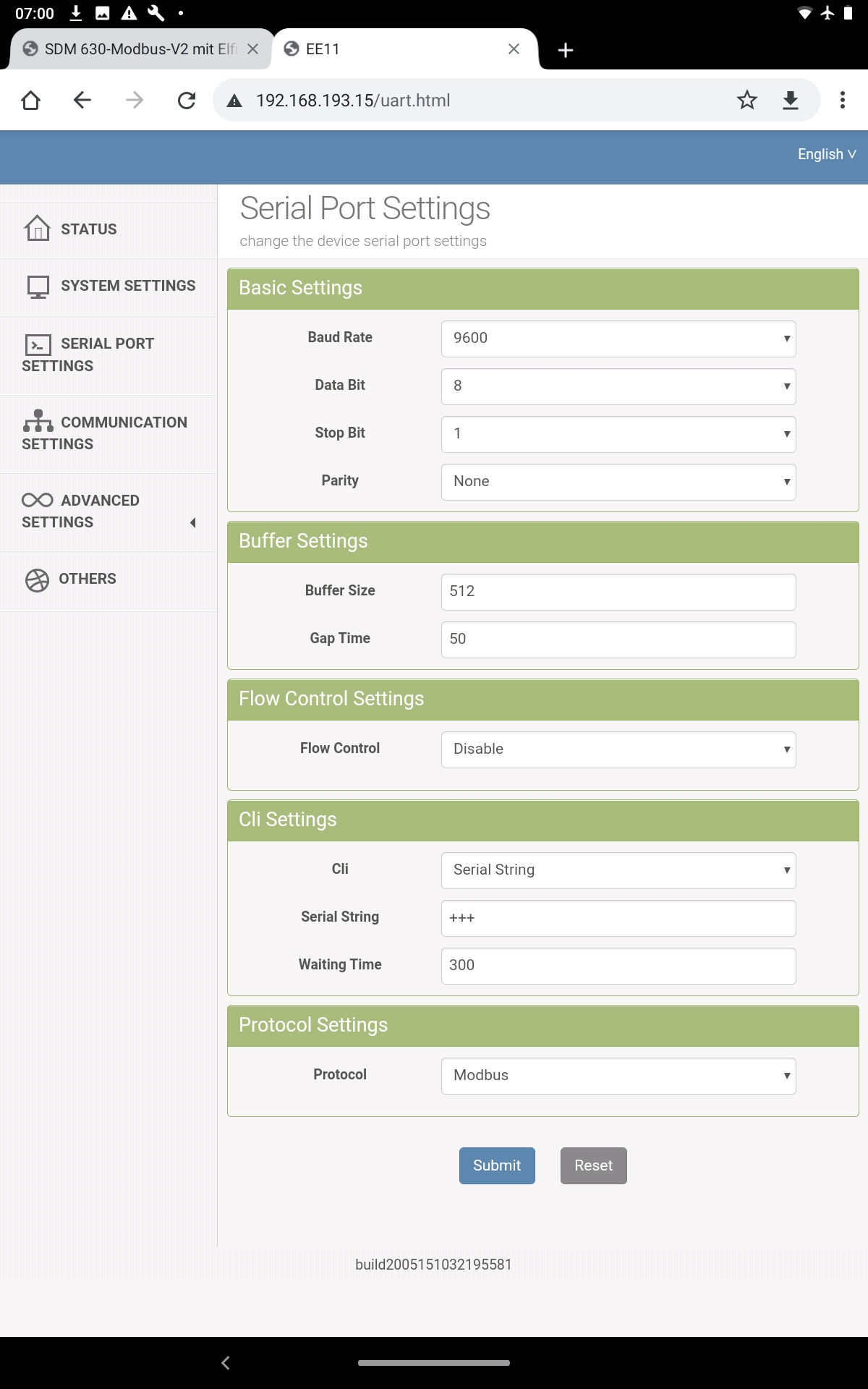Open the browser three-dot menu
Screen dimensions: 868x1389
click(x=842, y=100)
